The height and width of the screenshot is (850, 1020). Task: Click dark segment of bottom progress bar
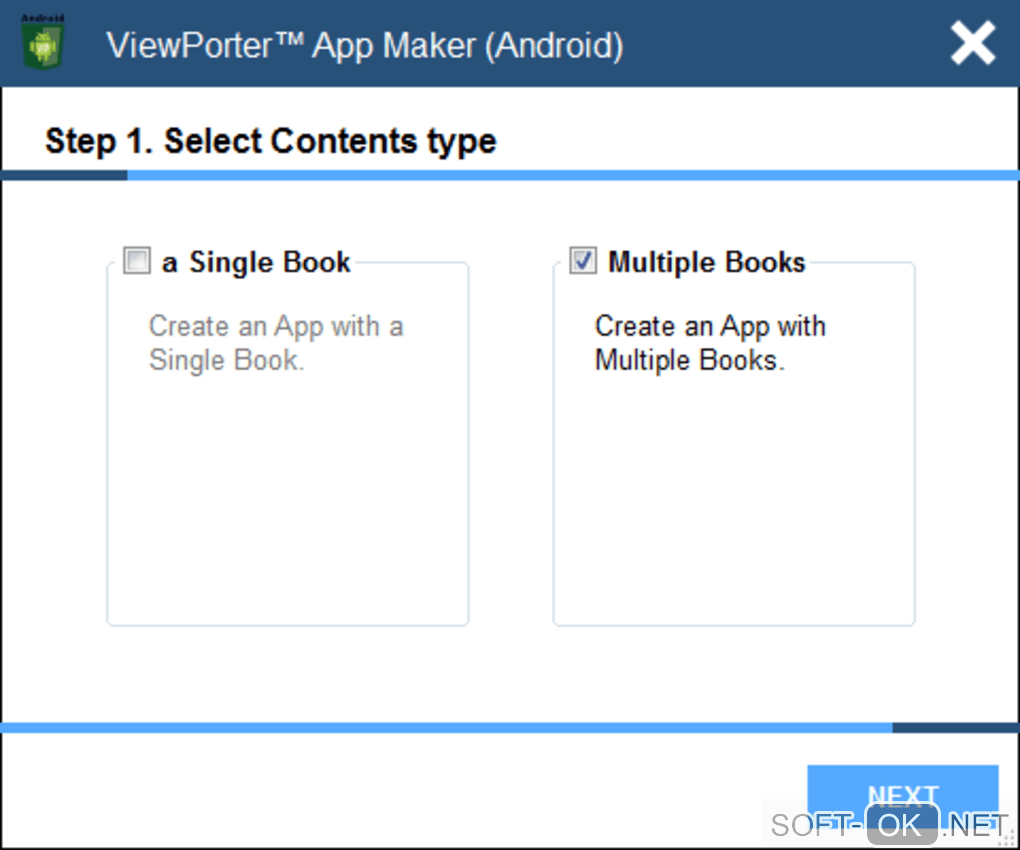[x=954, y=727]
